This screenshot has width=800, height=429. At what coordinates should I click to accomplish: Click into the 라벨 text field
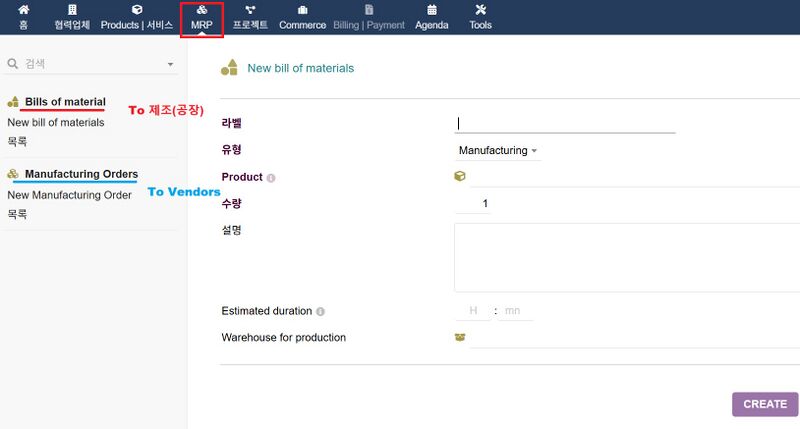click(x=565, y=124)
